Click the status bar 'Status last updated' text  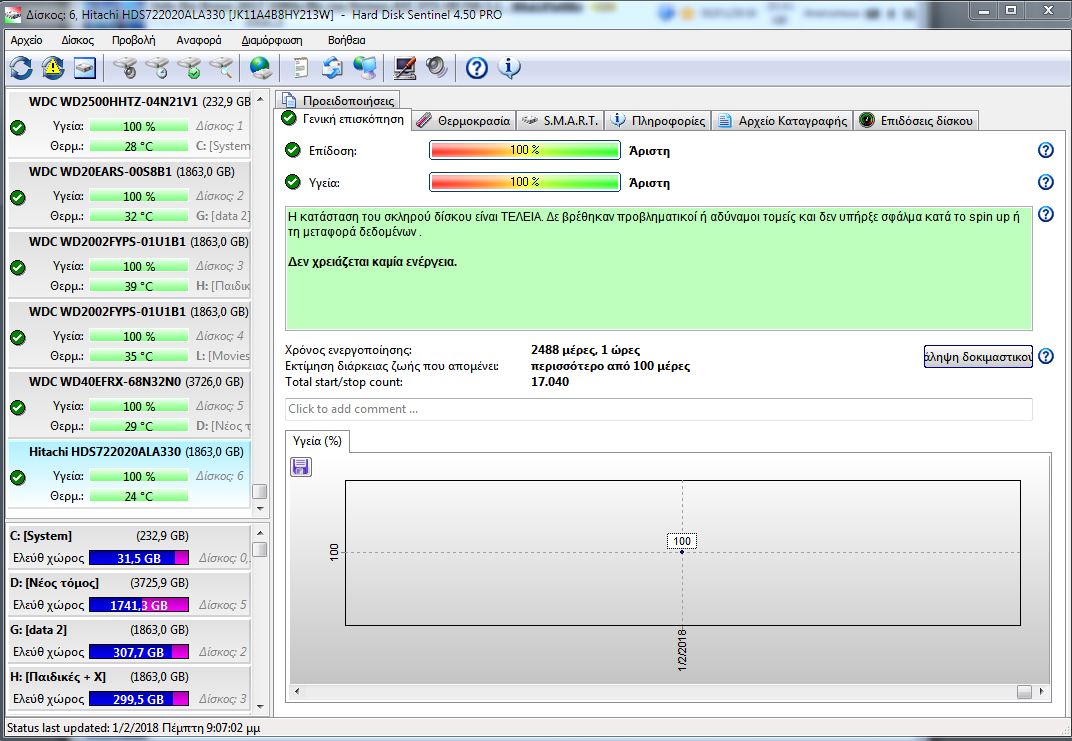coord(134,728)
